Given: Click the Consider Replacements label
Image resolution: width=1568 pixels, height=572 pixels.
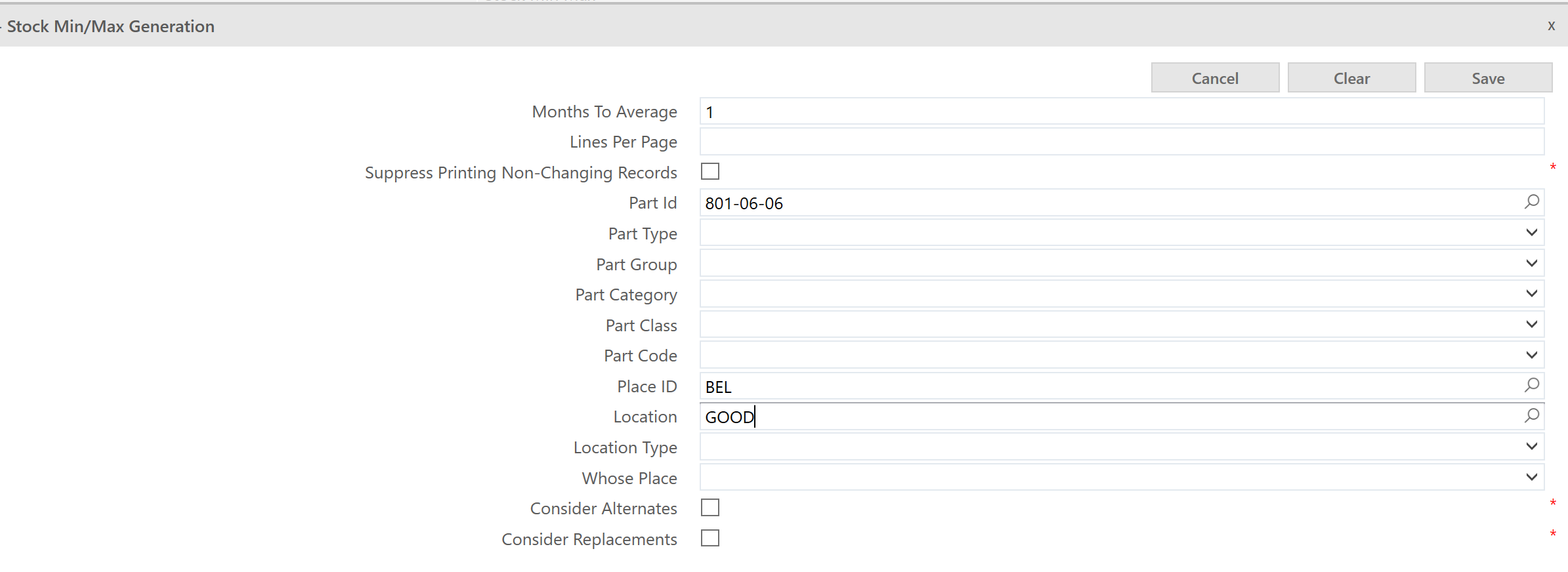Looking at the screenshot, I should [589, 539].
